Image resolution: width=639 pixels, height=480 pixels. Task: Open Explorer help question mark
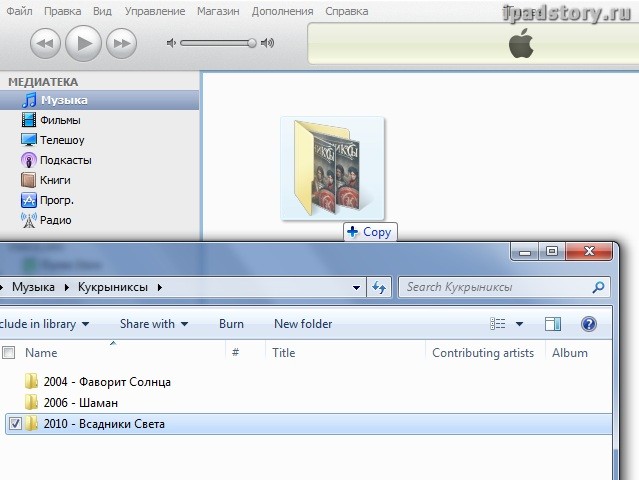(x=588, y=324)
